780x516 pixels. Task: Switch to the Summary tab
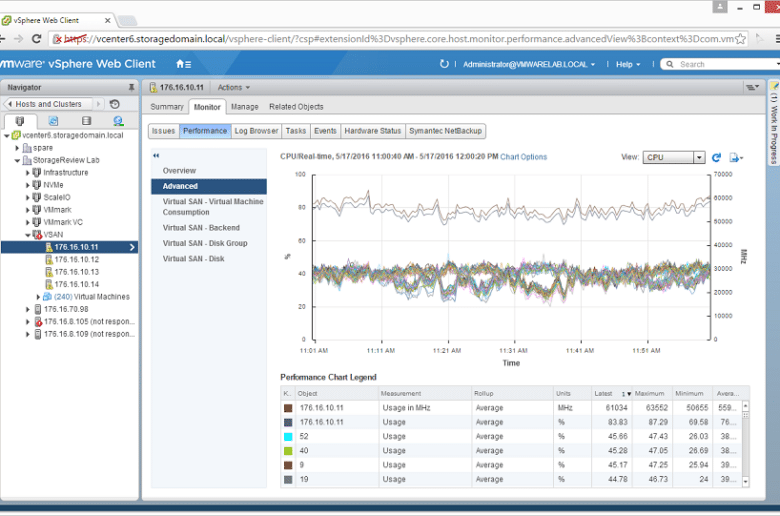167,106
